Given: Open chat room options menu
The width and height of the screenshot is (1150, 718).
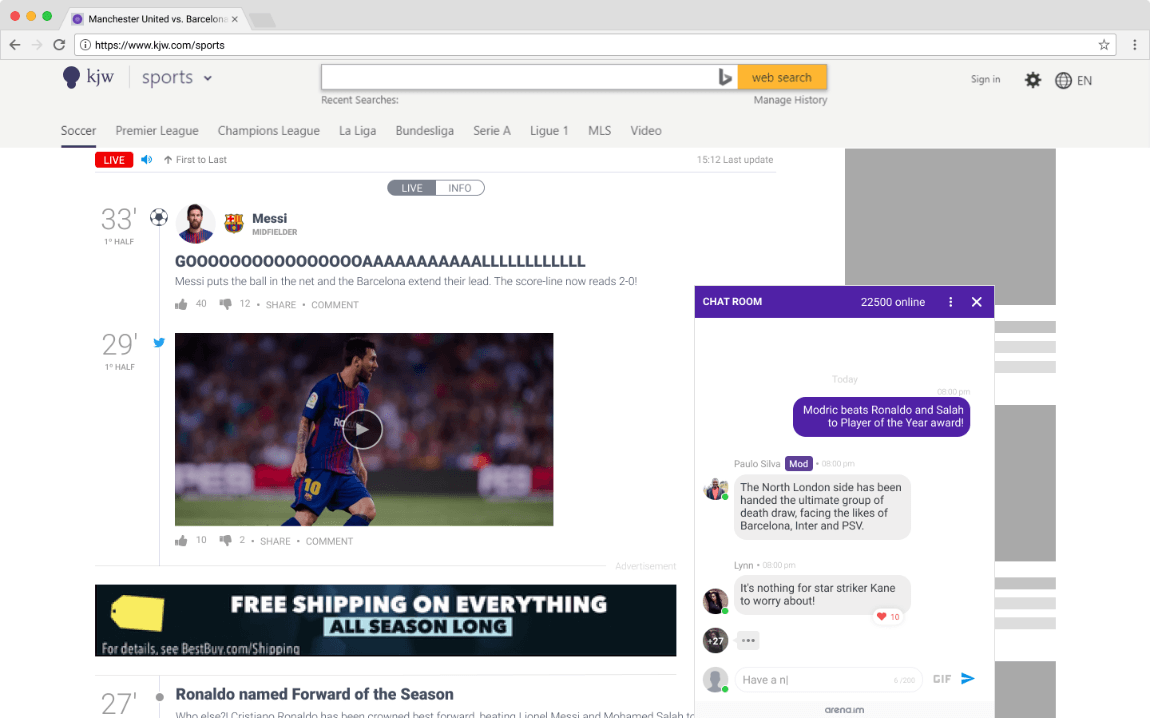Looking at the screenshot, I should pos(951,302).
